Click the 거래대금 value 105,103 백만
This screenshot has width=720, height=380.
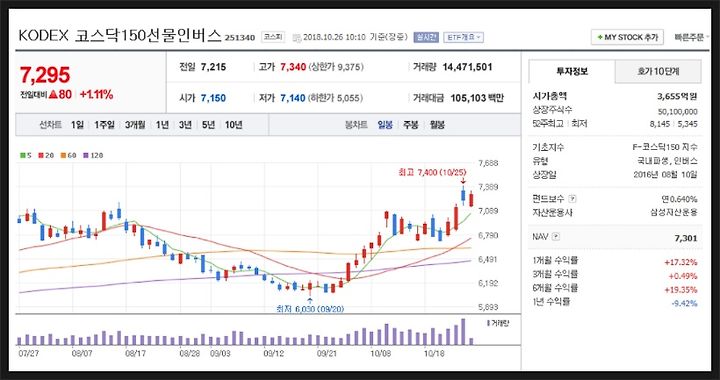coord(477,98)
